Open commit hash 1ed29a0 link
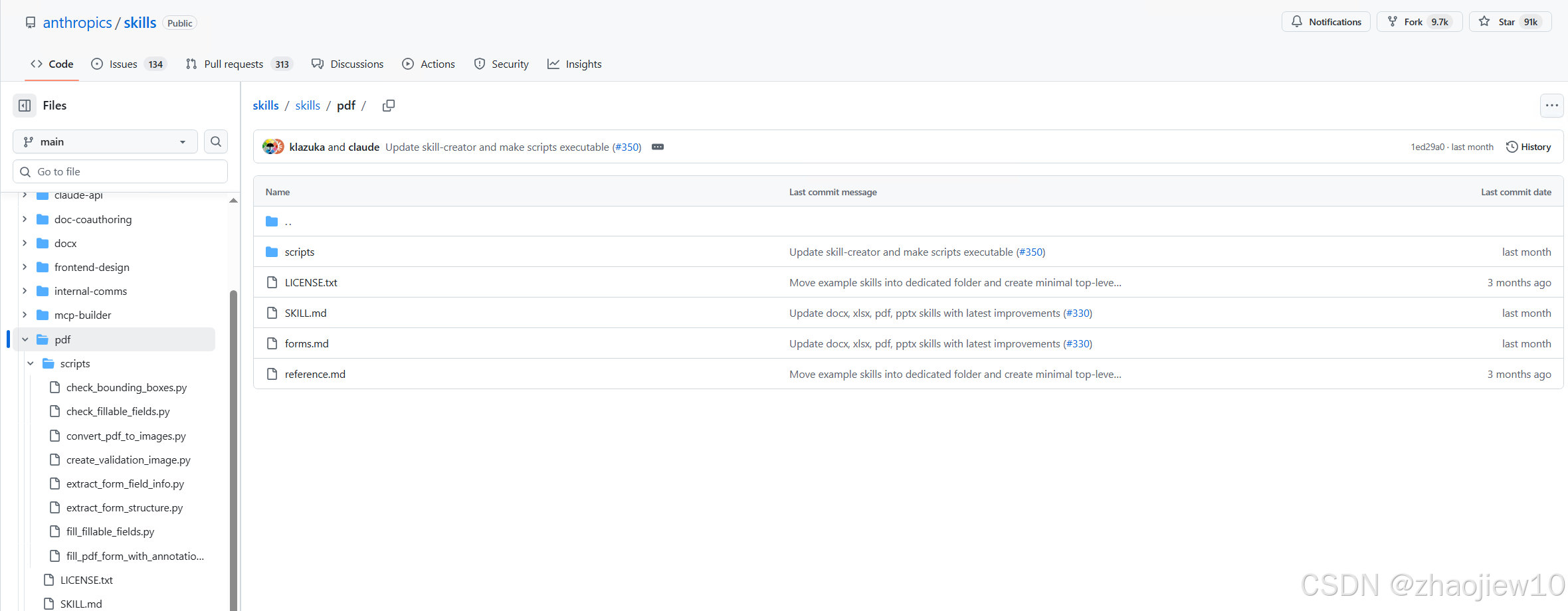The height and width of the screenshot is (611, 1568). (1427, 147)
